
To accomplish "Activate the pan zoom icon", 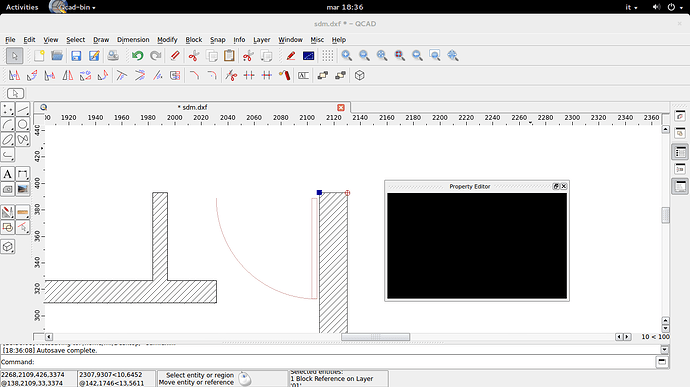I will tap(453, 56).
